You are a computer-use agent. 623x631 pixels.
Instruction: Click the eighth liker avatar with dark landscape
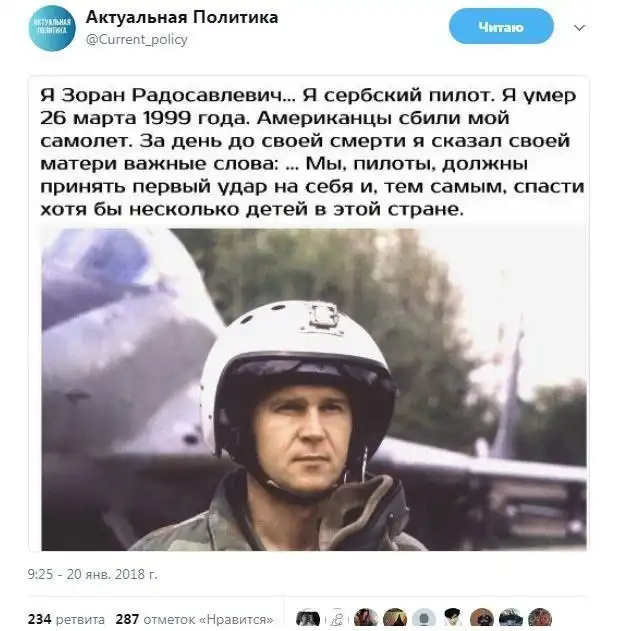[x=511, y=619]
